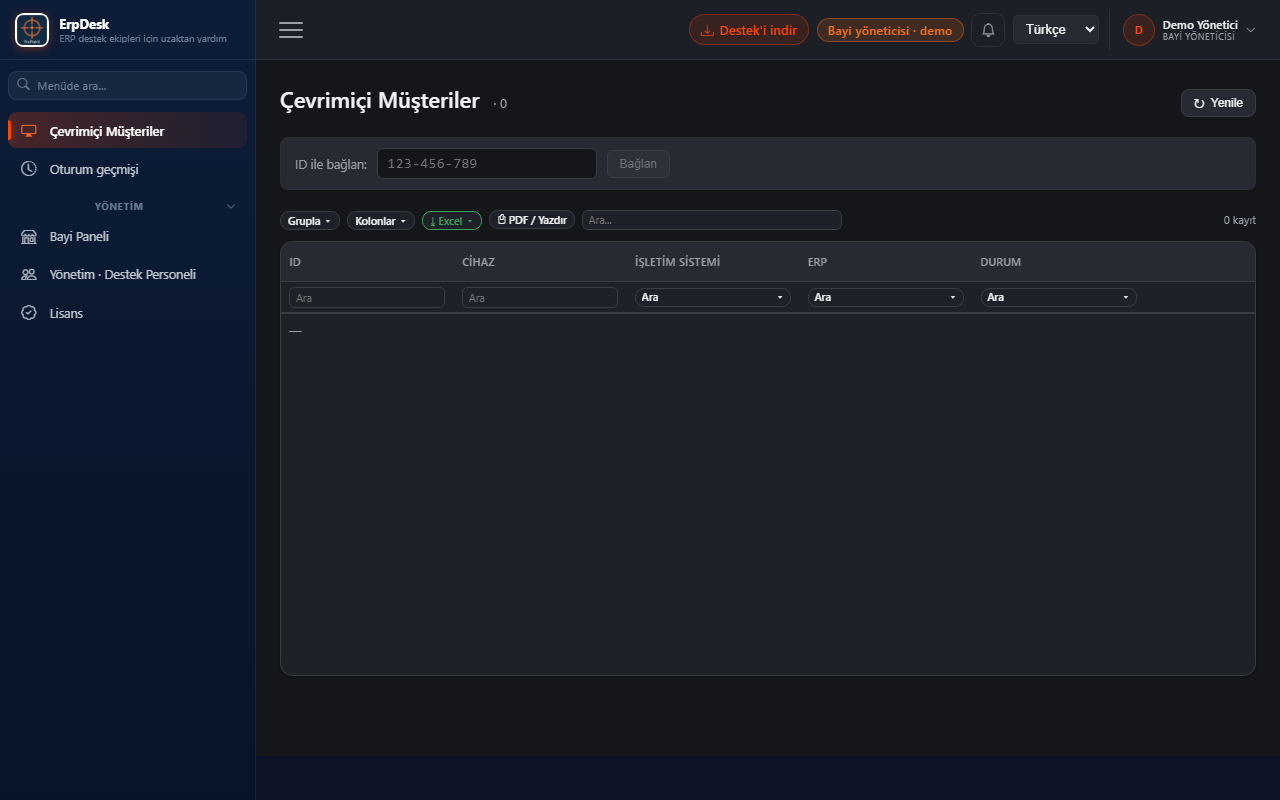This screenshot has width=1280, height=800.
Task: Click the Destek Personeli people icon
Action: [x=29, y=274]
